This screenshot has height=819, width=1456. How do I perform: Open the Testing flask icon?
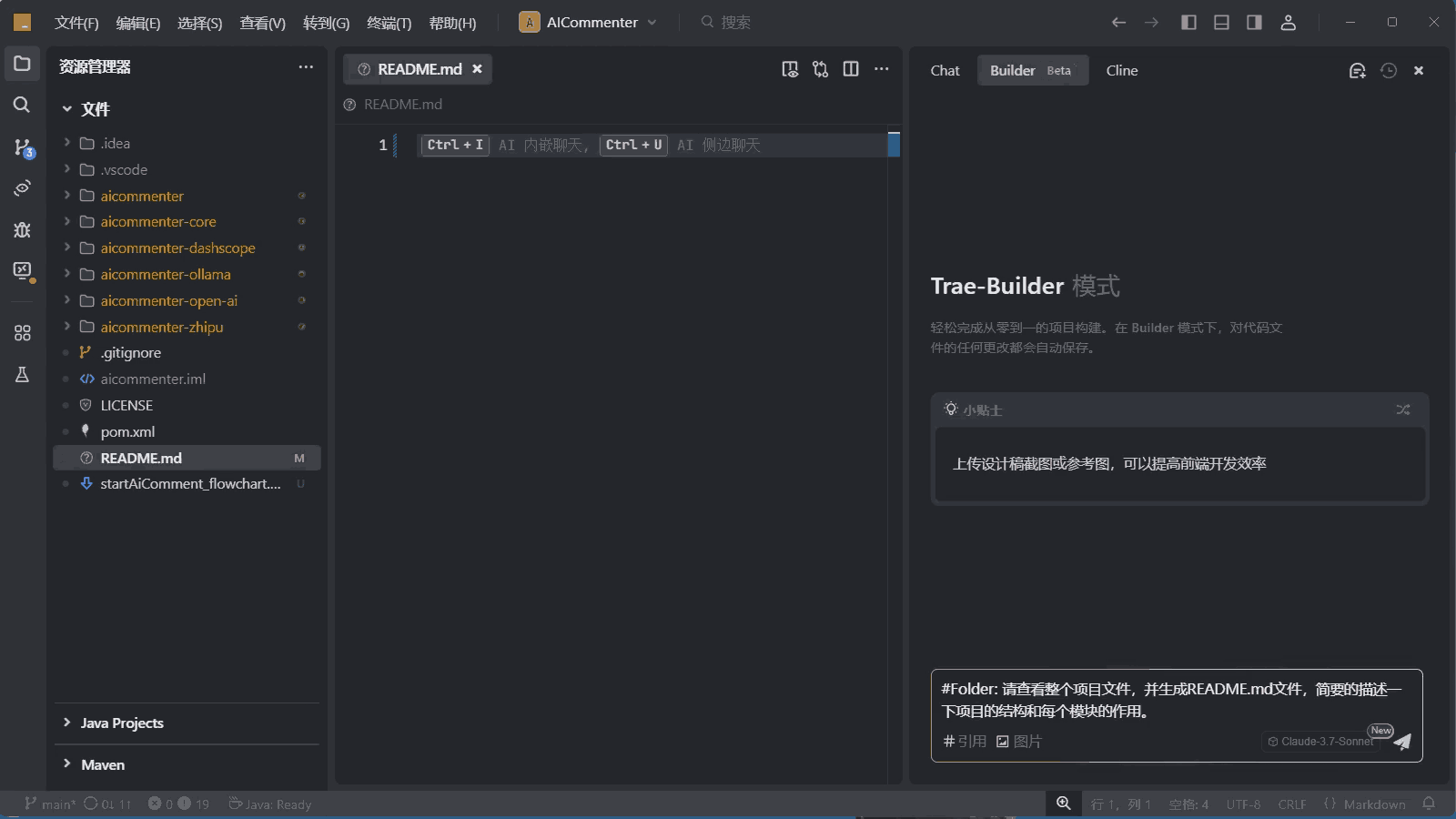22,375
